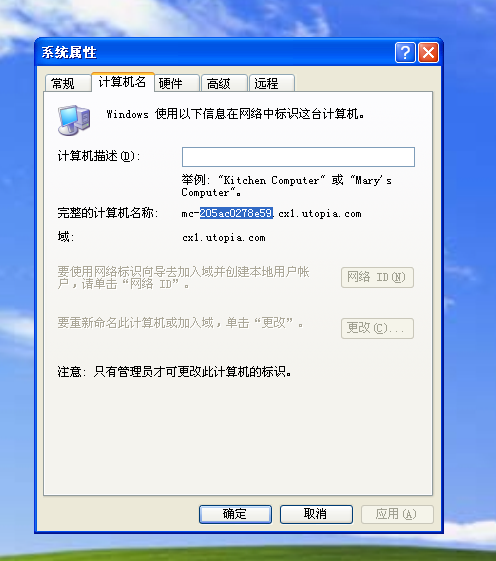Click the computer network icon

click(74, 120)
